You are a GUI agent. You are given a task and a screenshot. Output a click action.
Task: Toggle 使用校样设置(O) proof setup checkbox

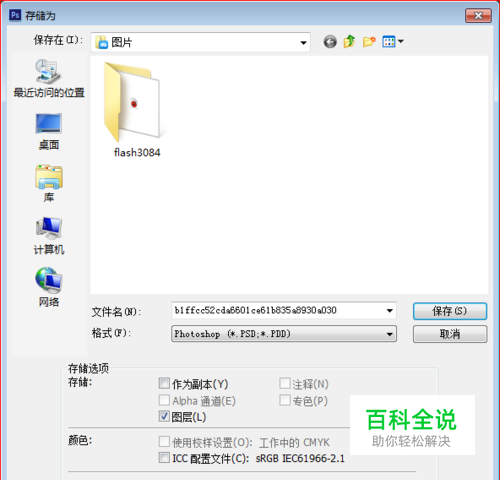coord(164,442)
